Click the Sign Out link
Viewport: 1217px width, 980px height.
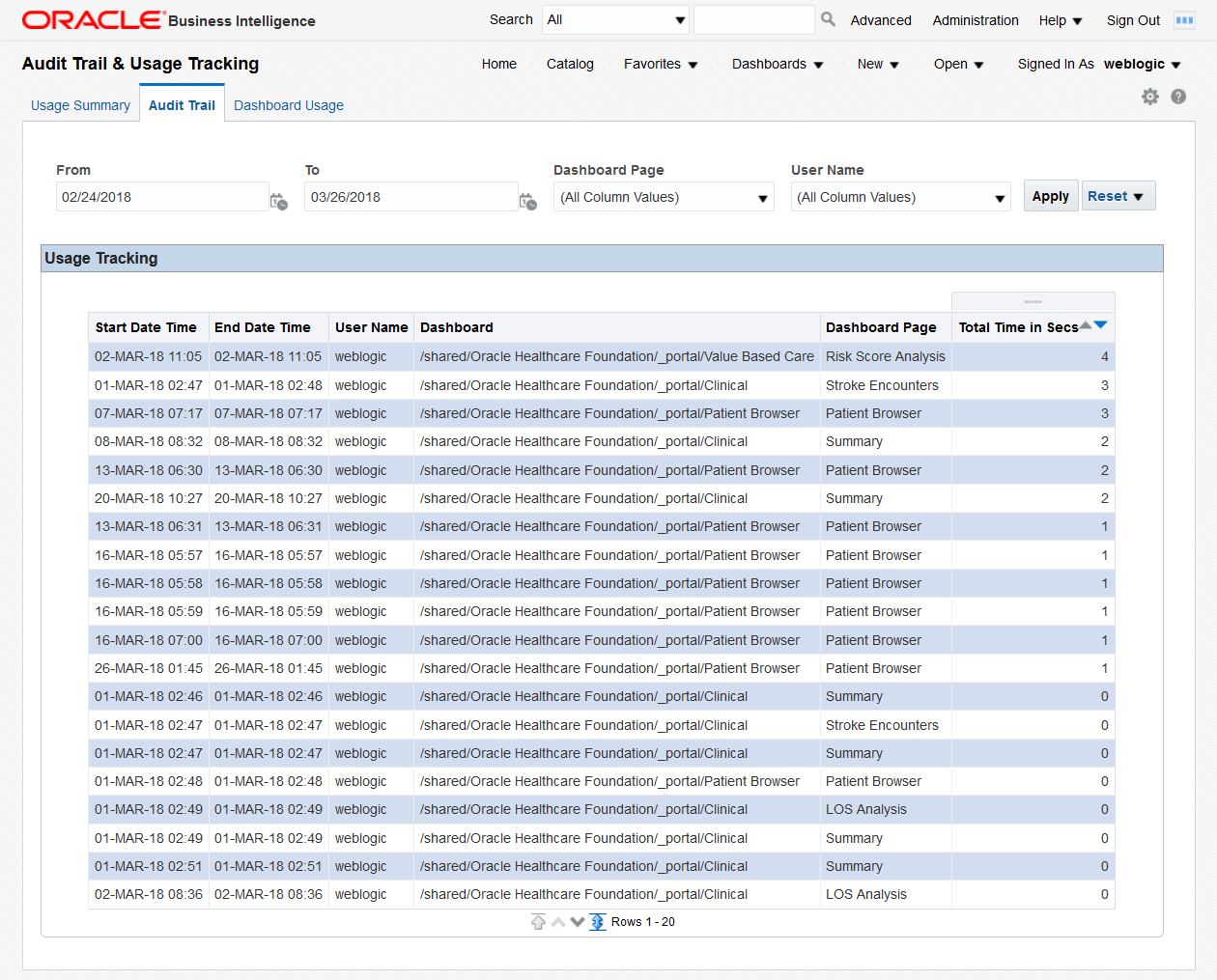(x=1132, y=19)
